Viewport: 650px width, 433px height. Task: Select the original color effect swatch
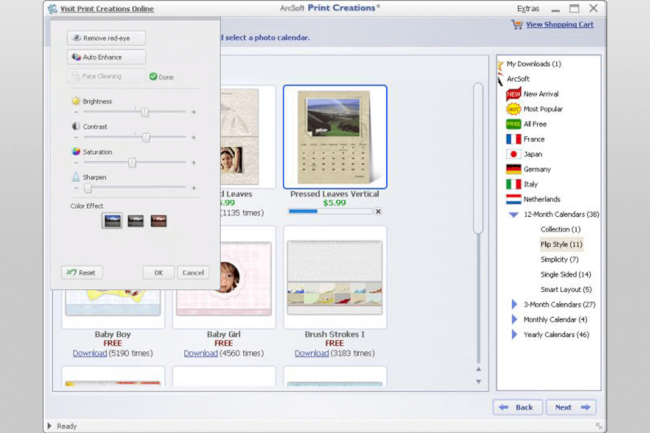[112, 221]
